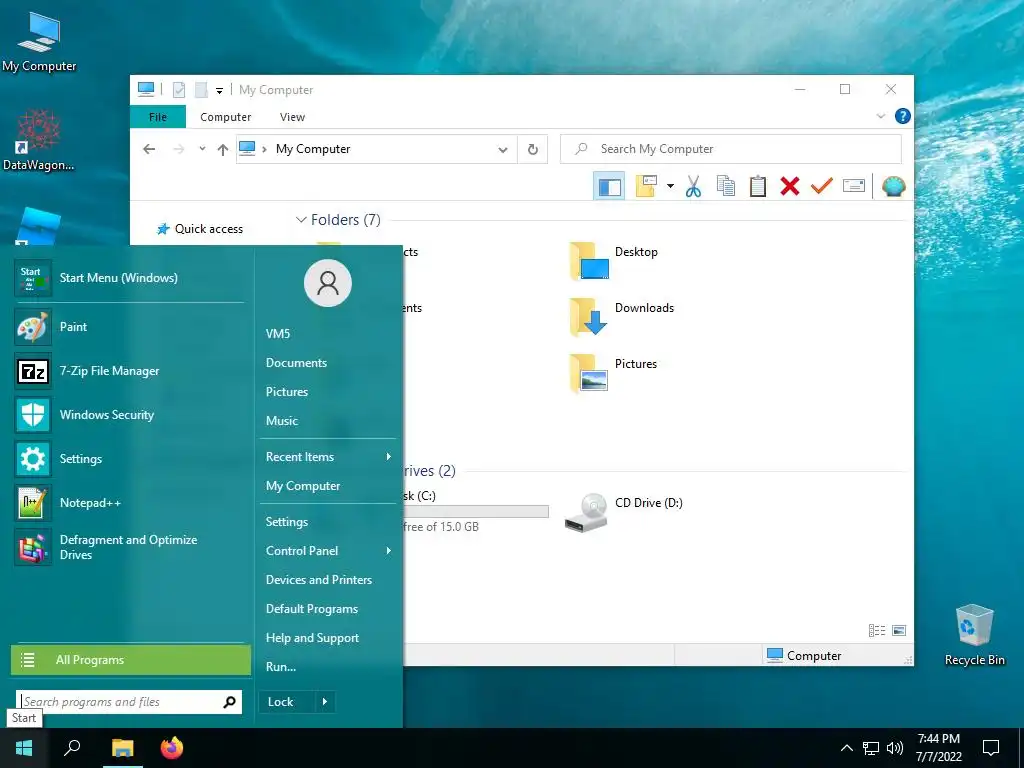This screenshot has width=1024, height=768.
Task: Open the View ribbon tab
Action: pyautogui.click(x=292, y=117)
